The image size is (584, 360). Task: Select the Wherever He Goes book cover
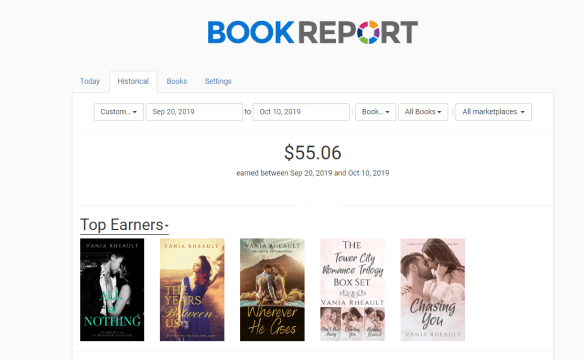tap(272, 290)
